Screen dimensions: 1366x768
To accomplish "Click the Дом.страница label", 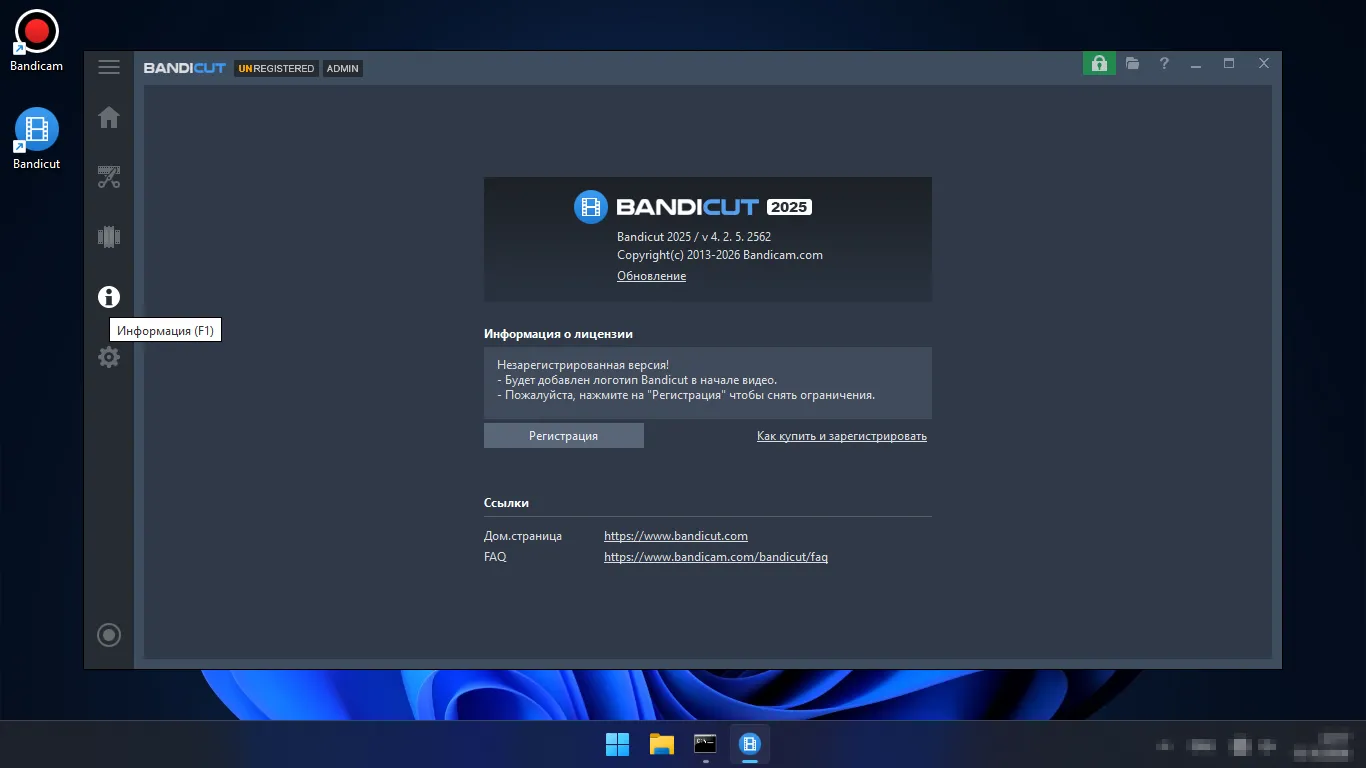I will click(523, 536).
